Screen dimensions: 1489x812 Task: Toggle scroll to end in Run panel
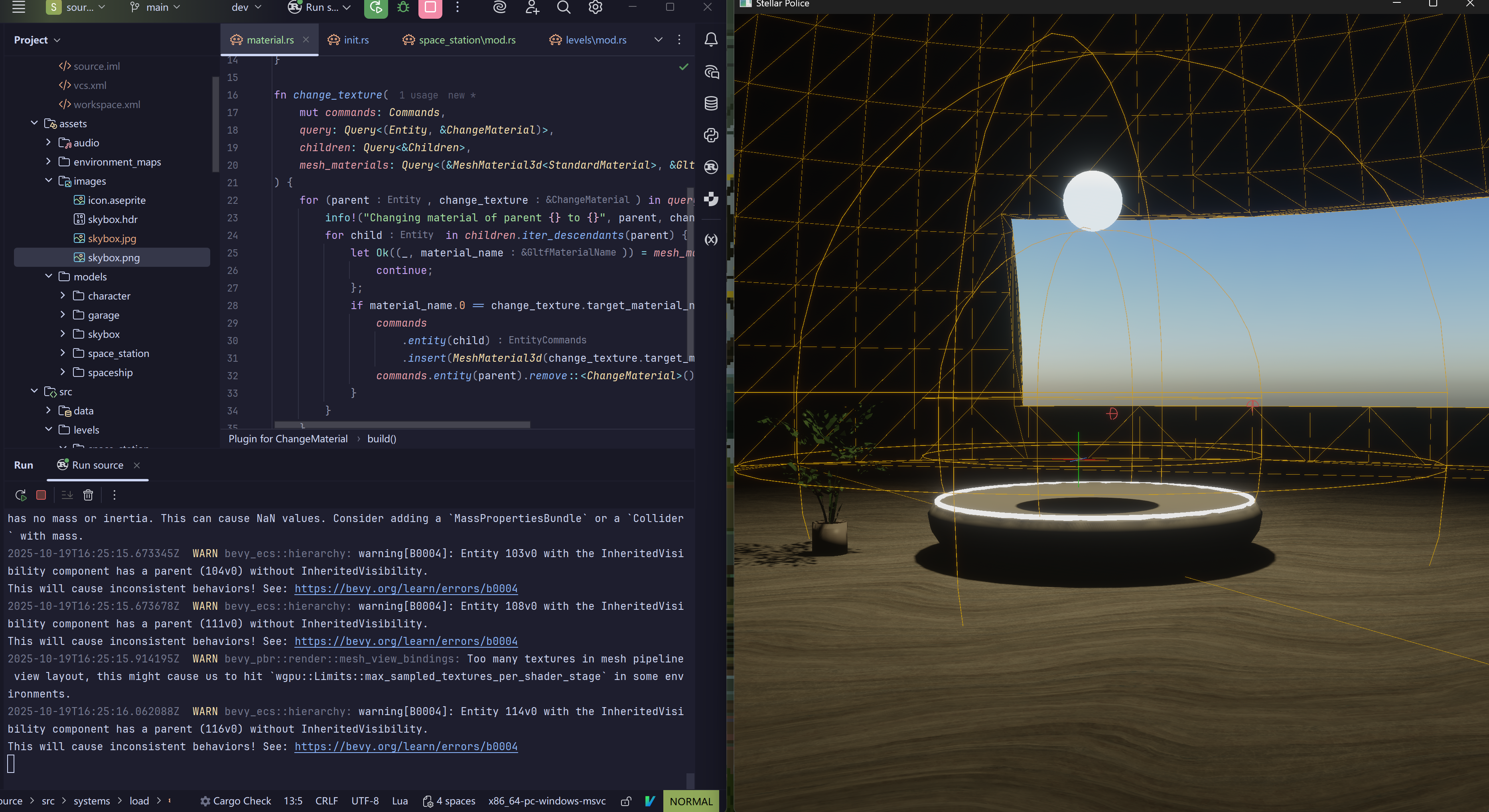pos(67,495)
